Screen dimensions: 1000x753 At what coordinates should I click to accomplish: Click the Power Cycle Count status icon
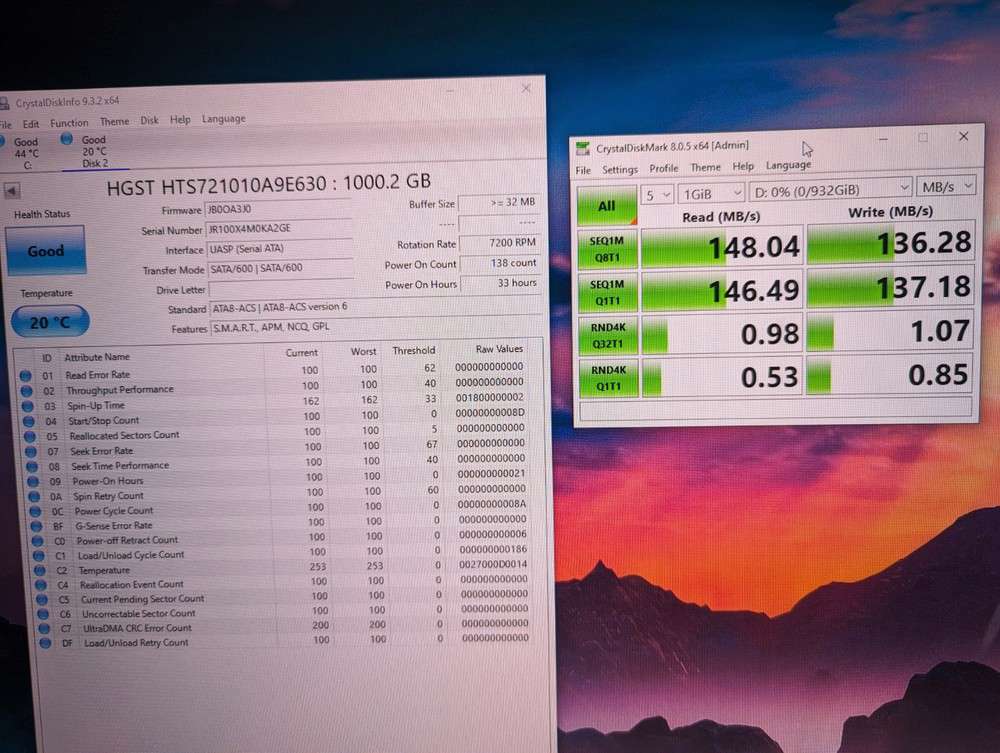coord(35,512)
